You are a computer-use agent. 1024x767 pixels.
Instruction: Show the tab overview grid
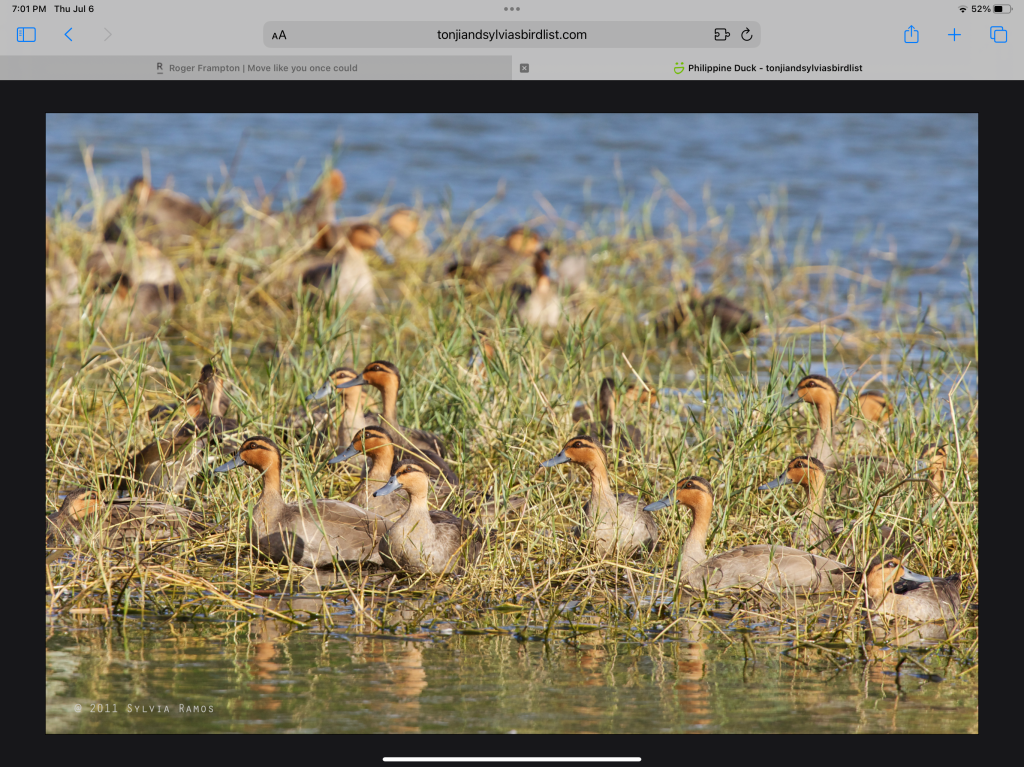998,35
